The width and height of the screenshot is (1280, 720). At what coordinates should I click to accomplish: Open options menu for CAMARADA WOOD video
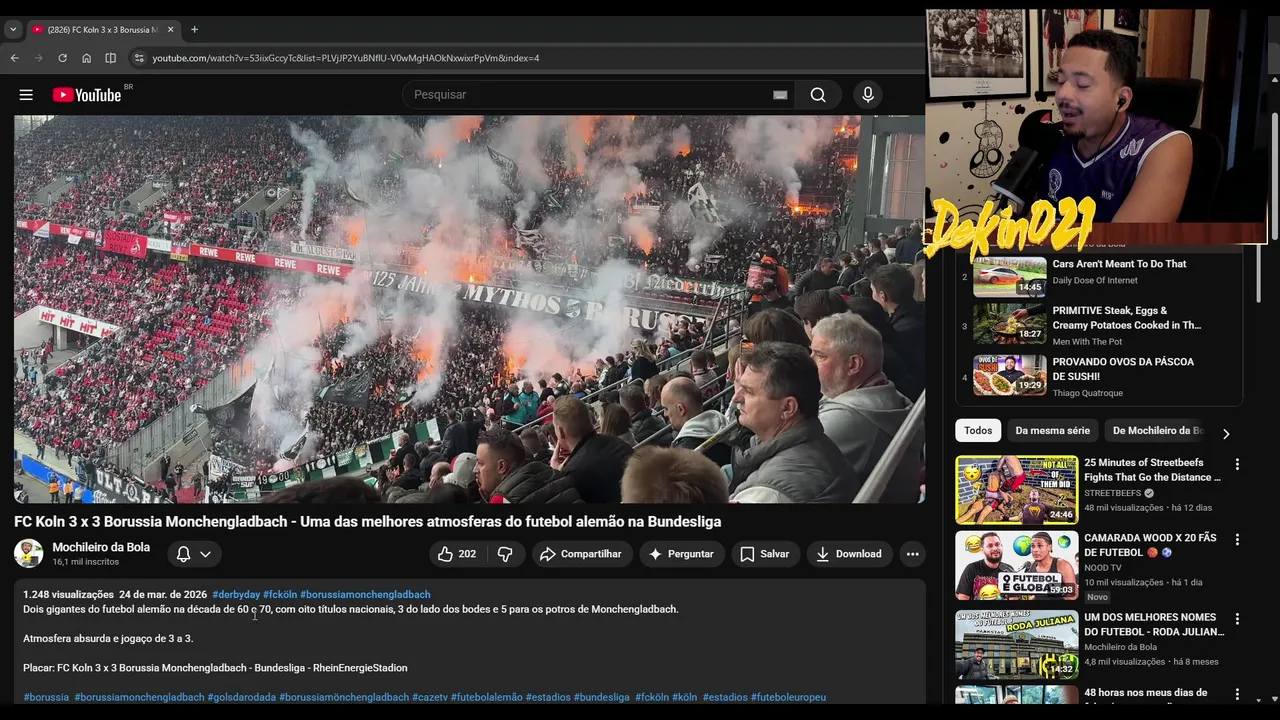[1237, 540]
